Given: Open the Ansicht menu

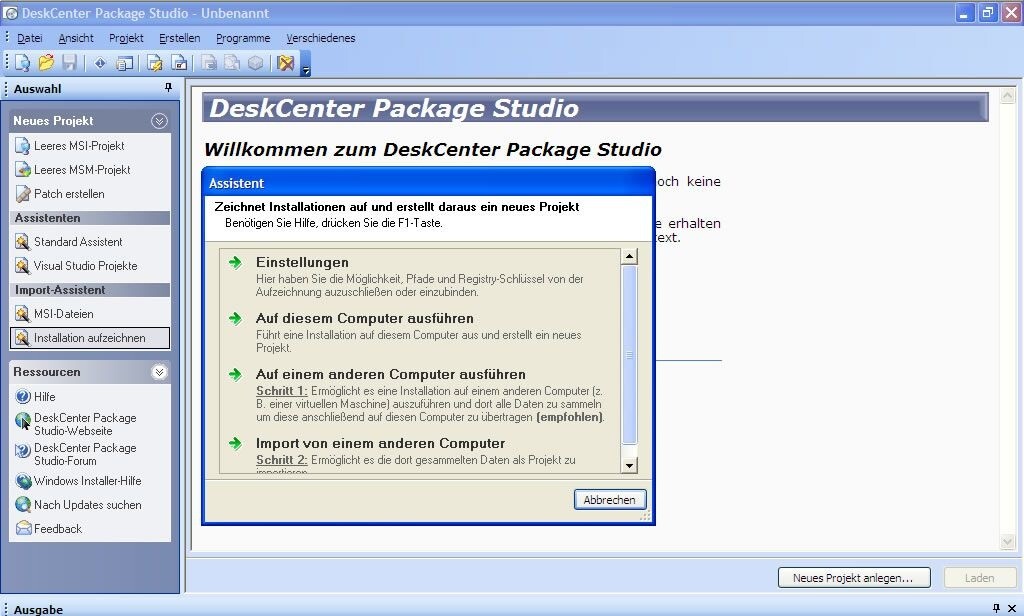Looking at the screenshot, I should pos(76,38).
